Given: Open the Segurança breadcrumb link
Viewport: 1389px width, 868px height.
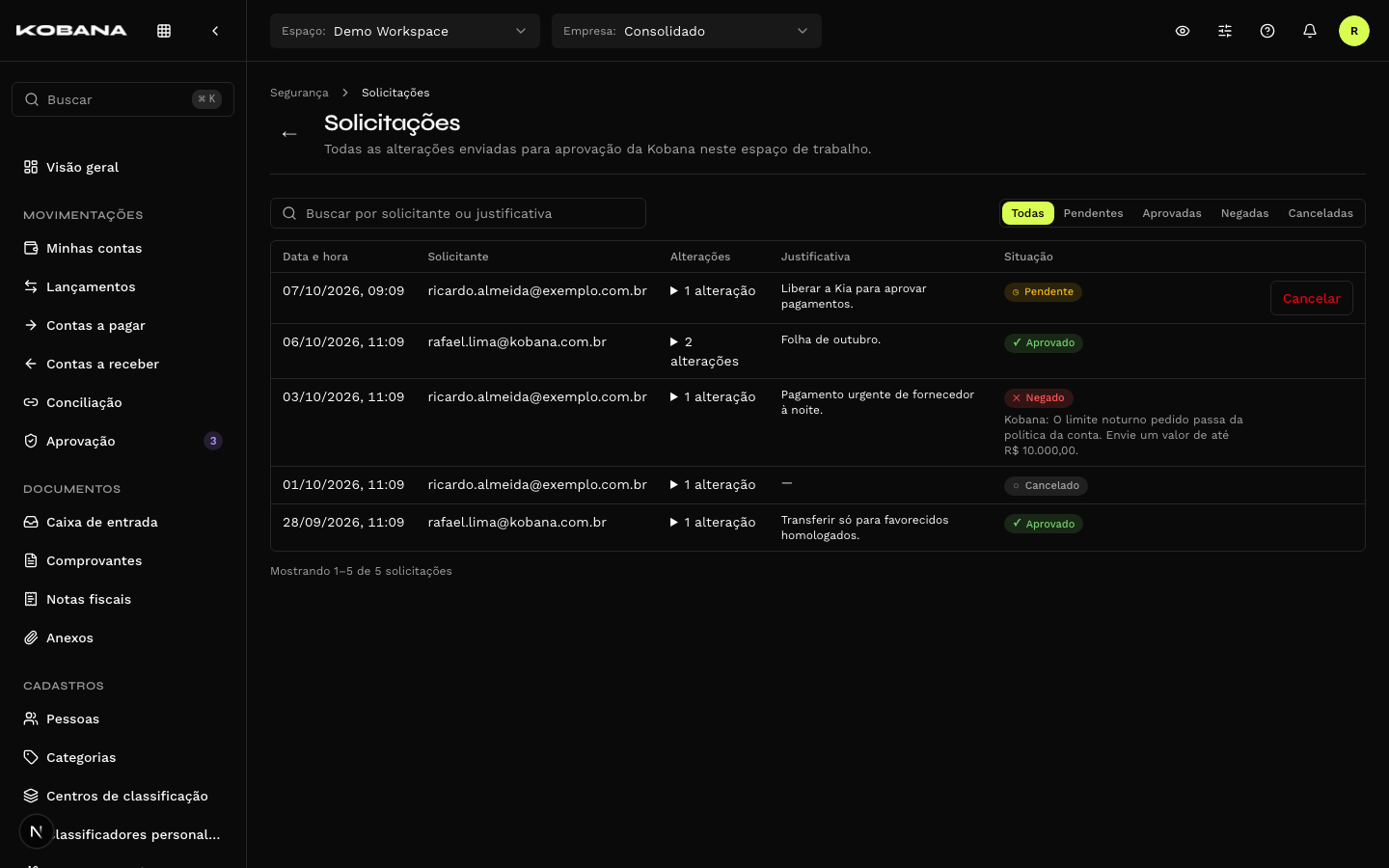Looking at the screenshot, I should pos(299,93).
